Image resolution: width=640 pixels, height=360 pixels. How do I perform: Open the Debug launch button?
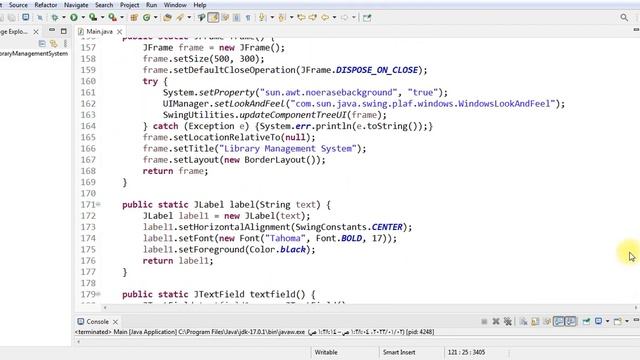click(x=55, y=18)
